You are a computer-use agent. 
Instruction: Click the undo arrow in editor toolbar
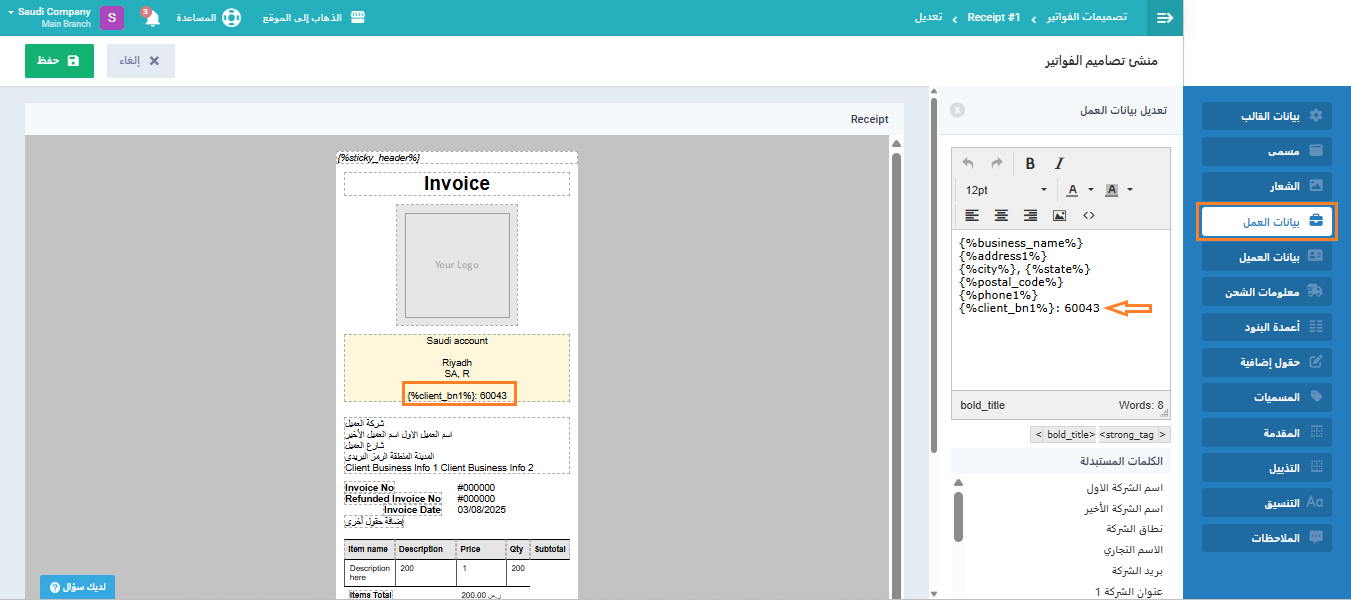click(x=968, y=164)
